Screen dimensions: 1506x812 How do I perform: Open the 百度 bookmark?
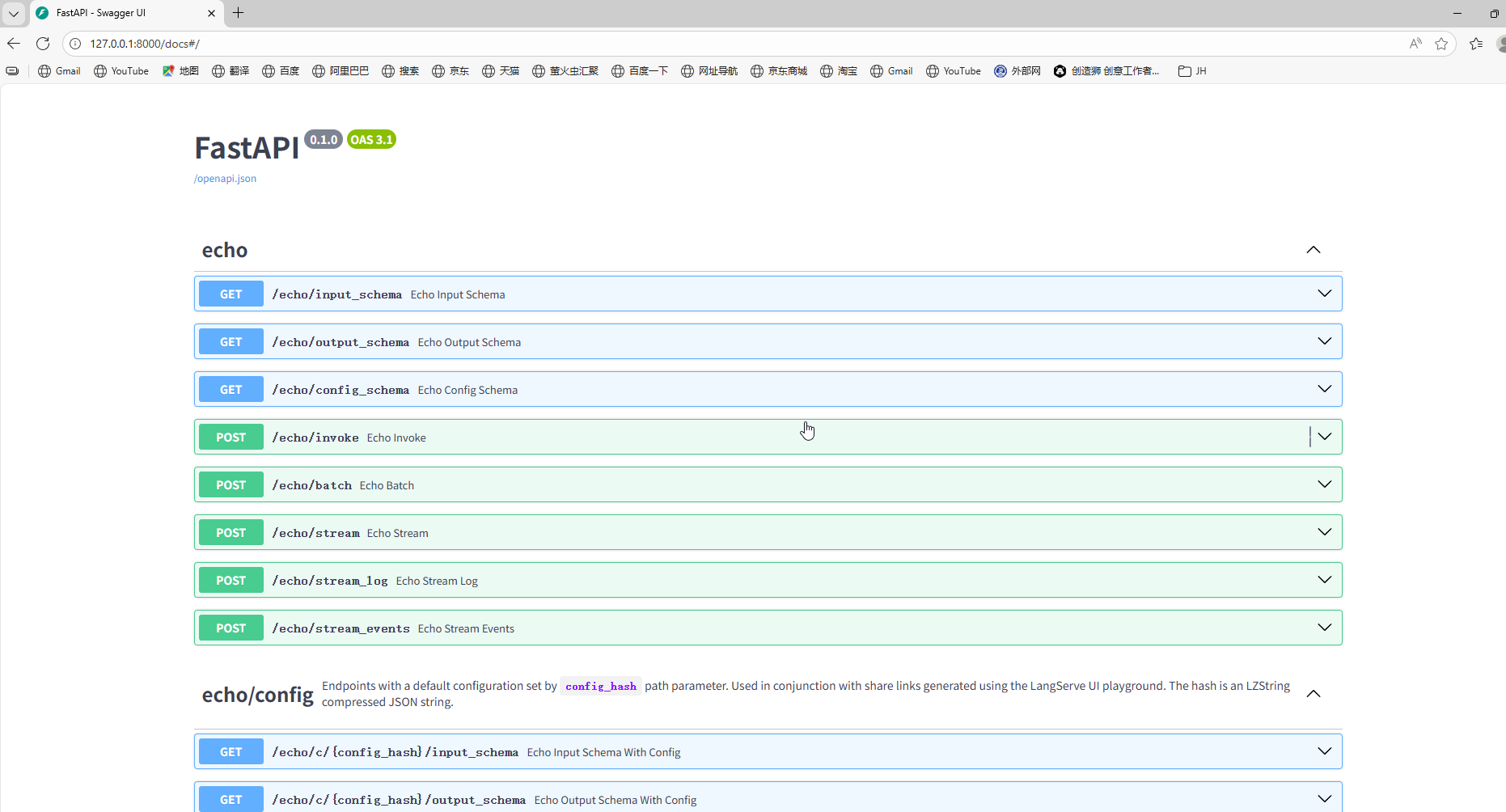pyautogui.click(x=281, y=71)
